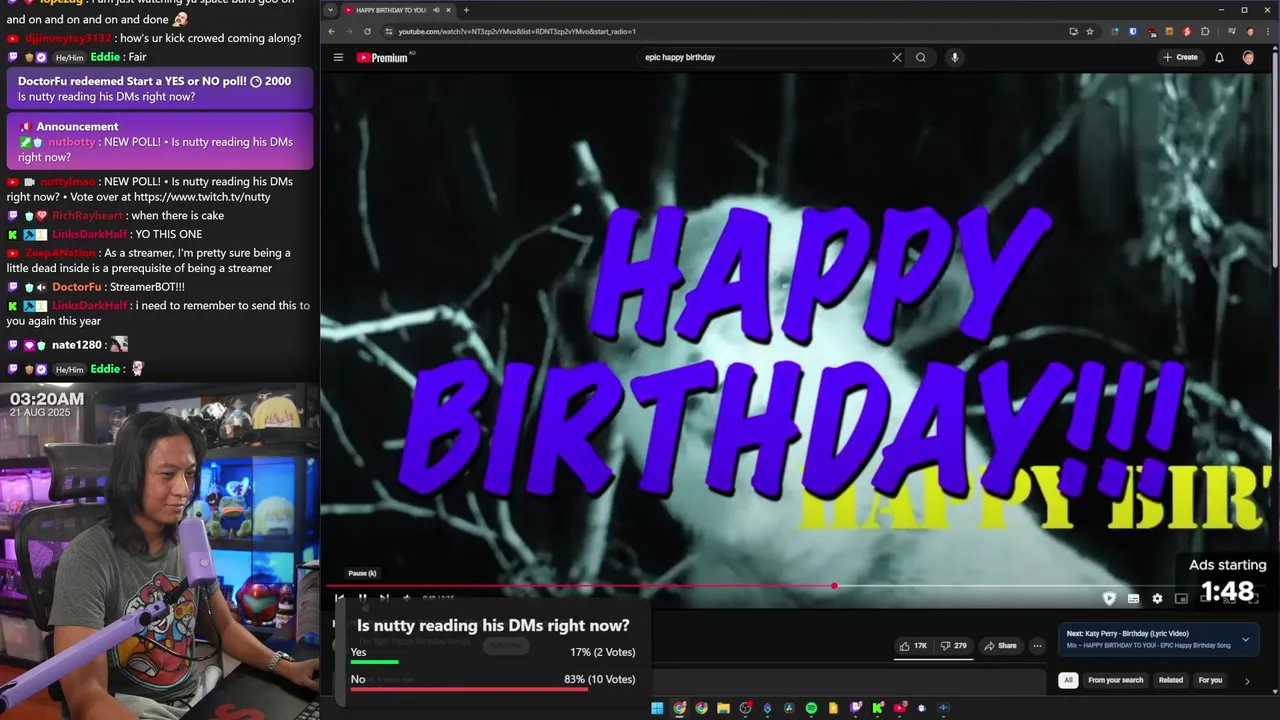Viewport: 1280px width, 720px height.
Task: Mute the player volume speaker icon
Action: [x=406, y=598]
